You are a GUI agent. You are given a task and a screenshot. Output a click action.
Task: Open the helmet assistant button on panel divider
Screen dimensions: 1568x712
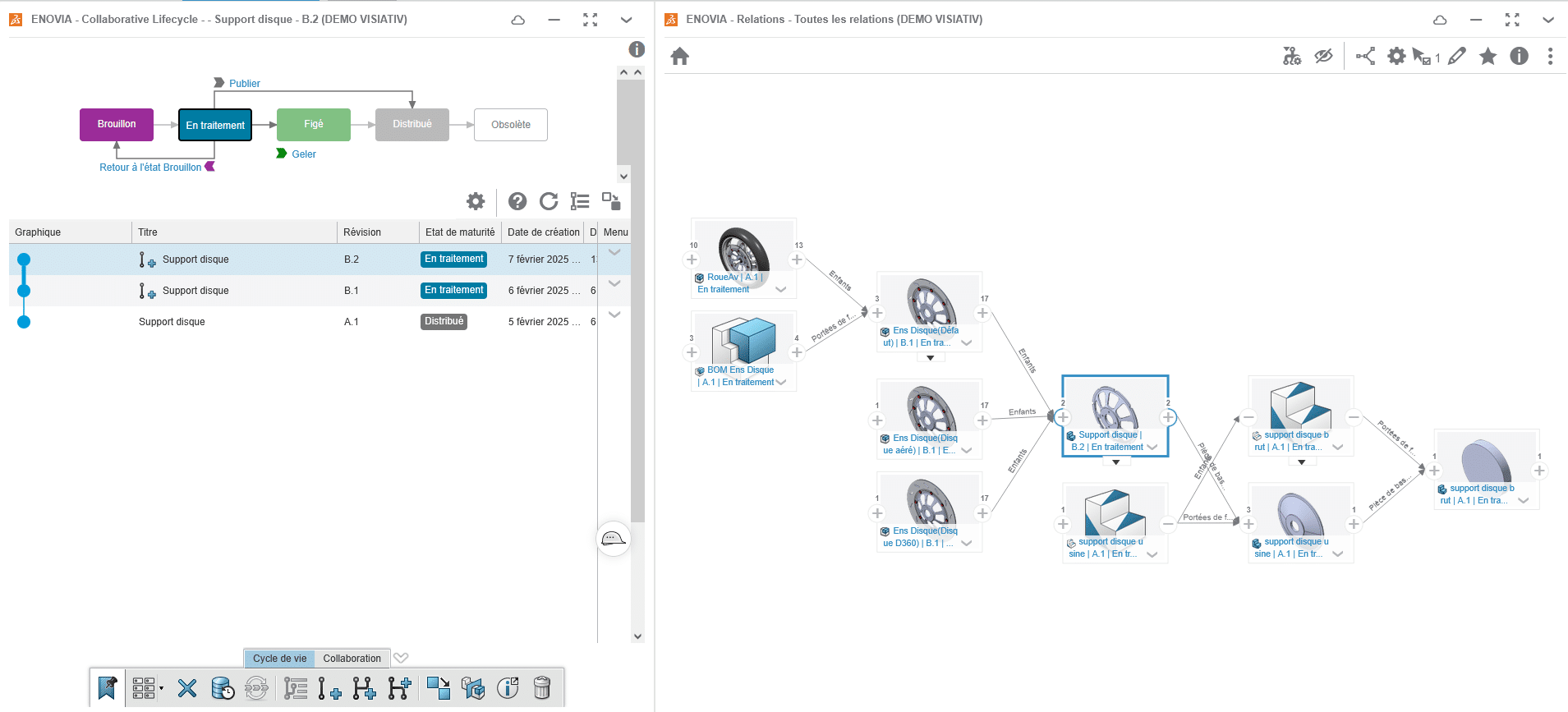[x=614, y=539]
